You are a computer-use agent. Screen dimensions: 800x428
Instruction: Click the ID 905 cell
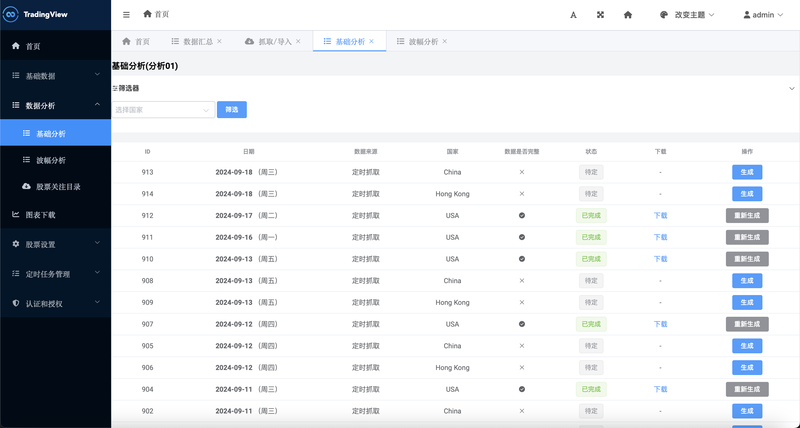[x=147, y=346]
